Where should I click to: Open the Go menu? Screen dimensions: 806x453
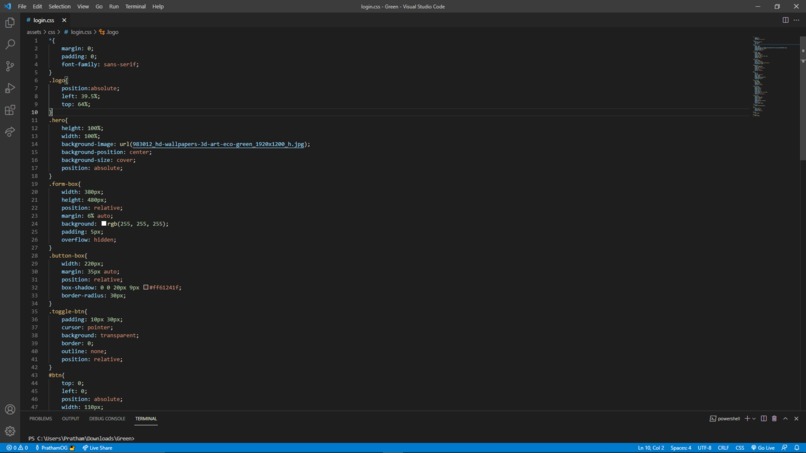click(x=99, y=7)
